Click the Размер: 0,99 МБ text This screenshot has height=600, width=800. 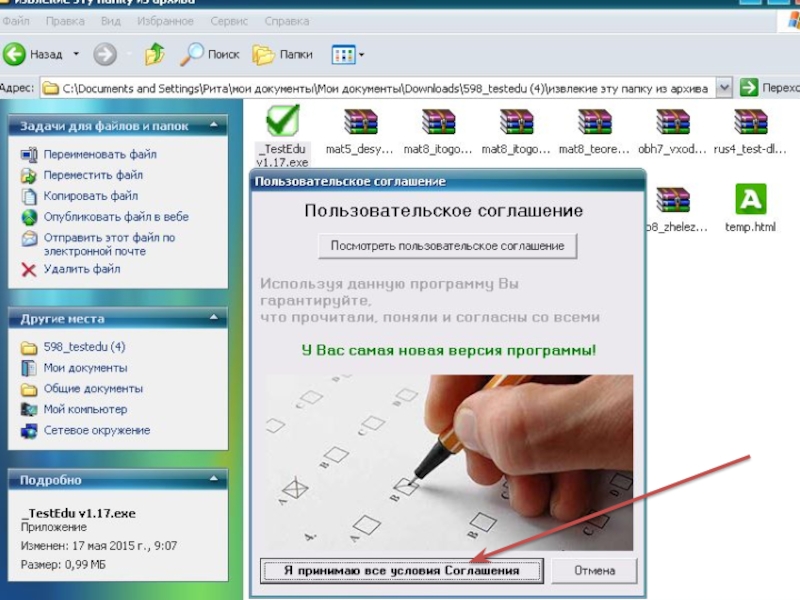[x=63, y=565]
